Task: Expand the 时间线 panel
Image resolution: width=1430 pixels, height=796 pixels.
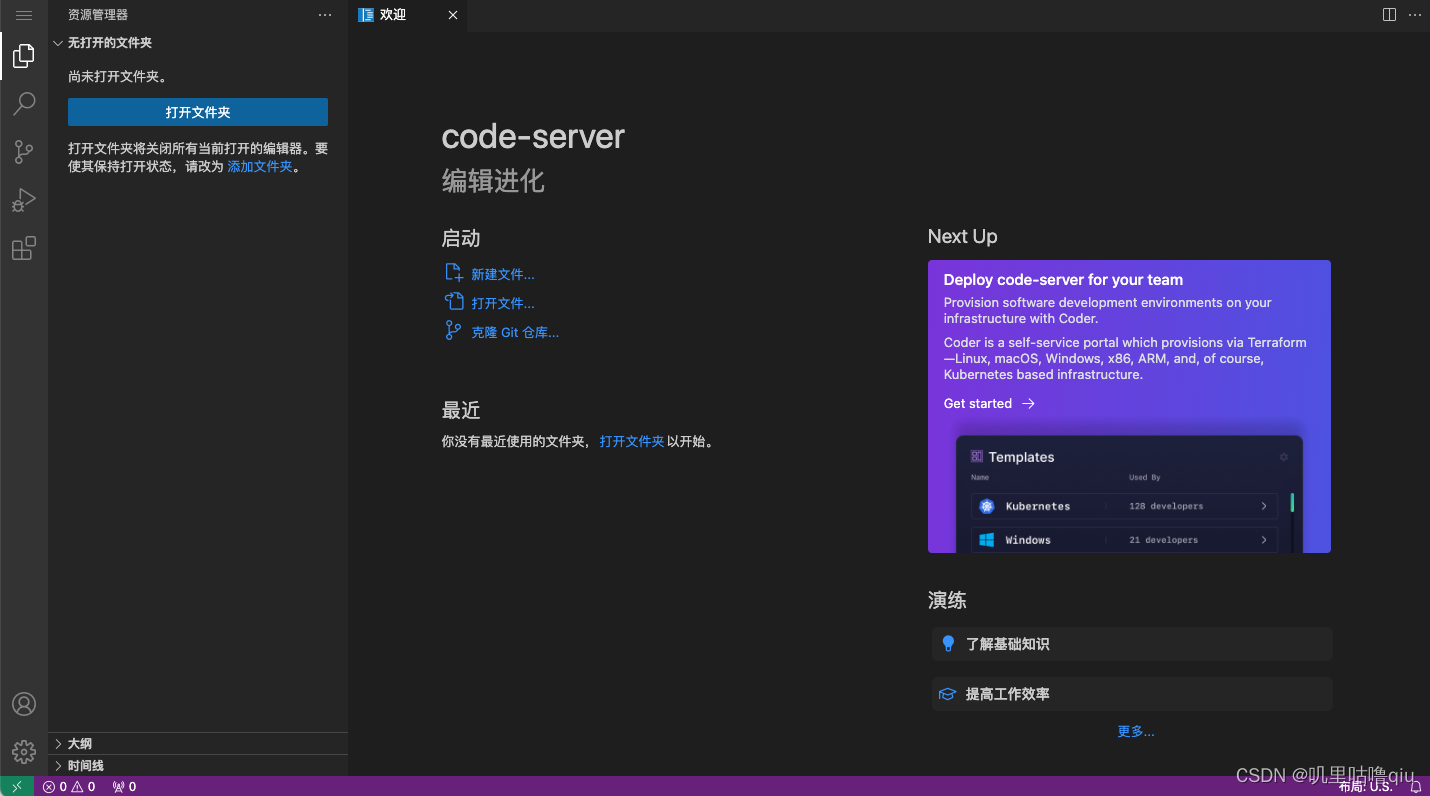Action: [198, 765]
